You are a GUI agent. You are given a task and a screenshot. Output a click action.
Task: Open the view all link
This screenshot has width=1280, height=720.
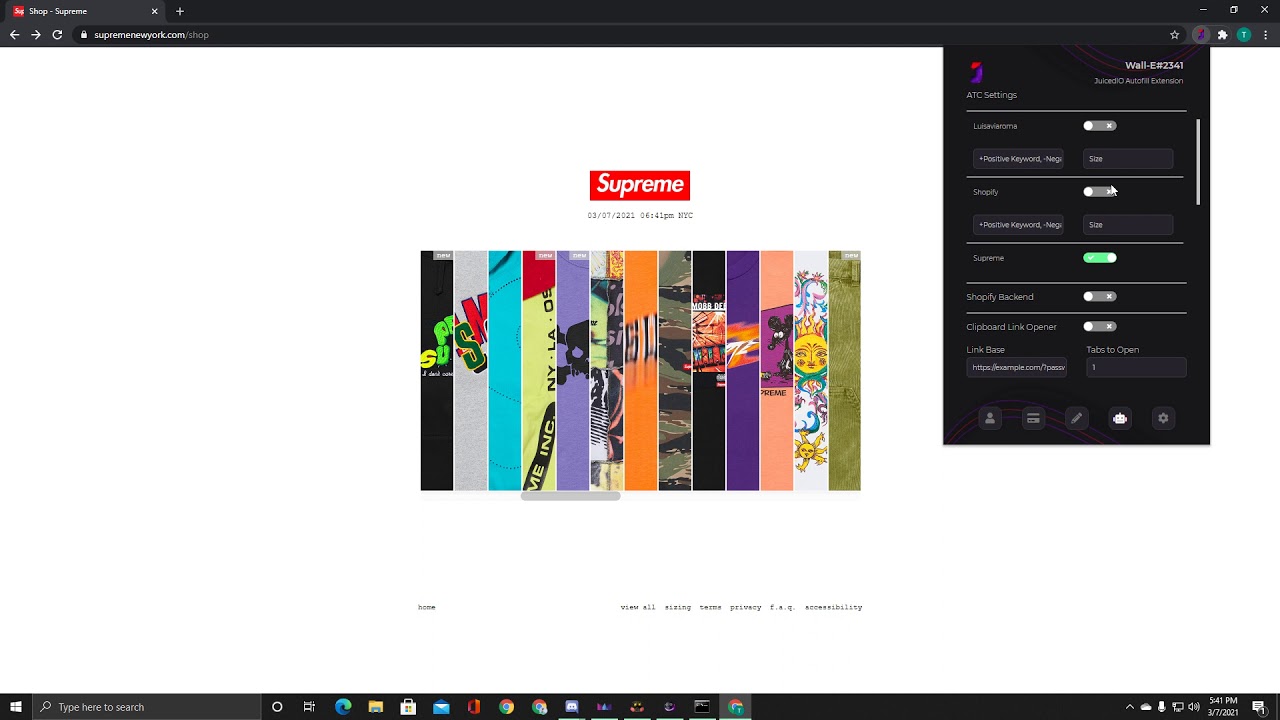[638, 607]
